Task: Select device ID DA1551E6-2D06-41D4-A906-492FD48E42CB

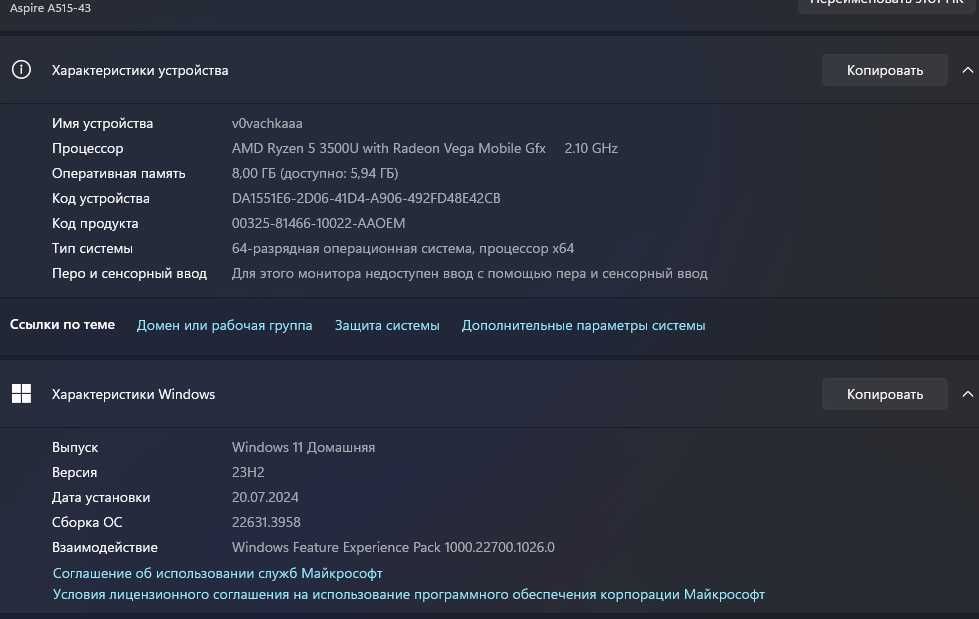Action: tap(366, 198)
